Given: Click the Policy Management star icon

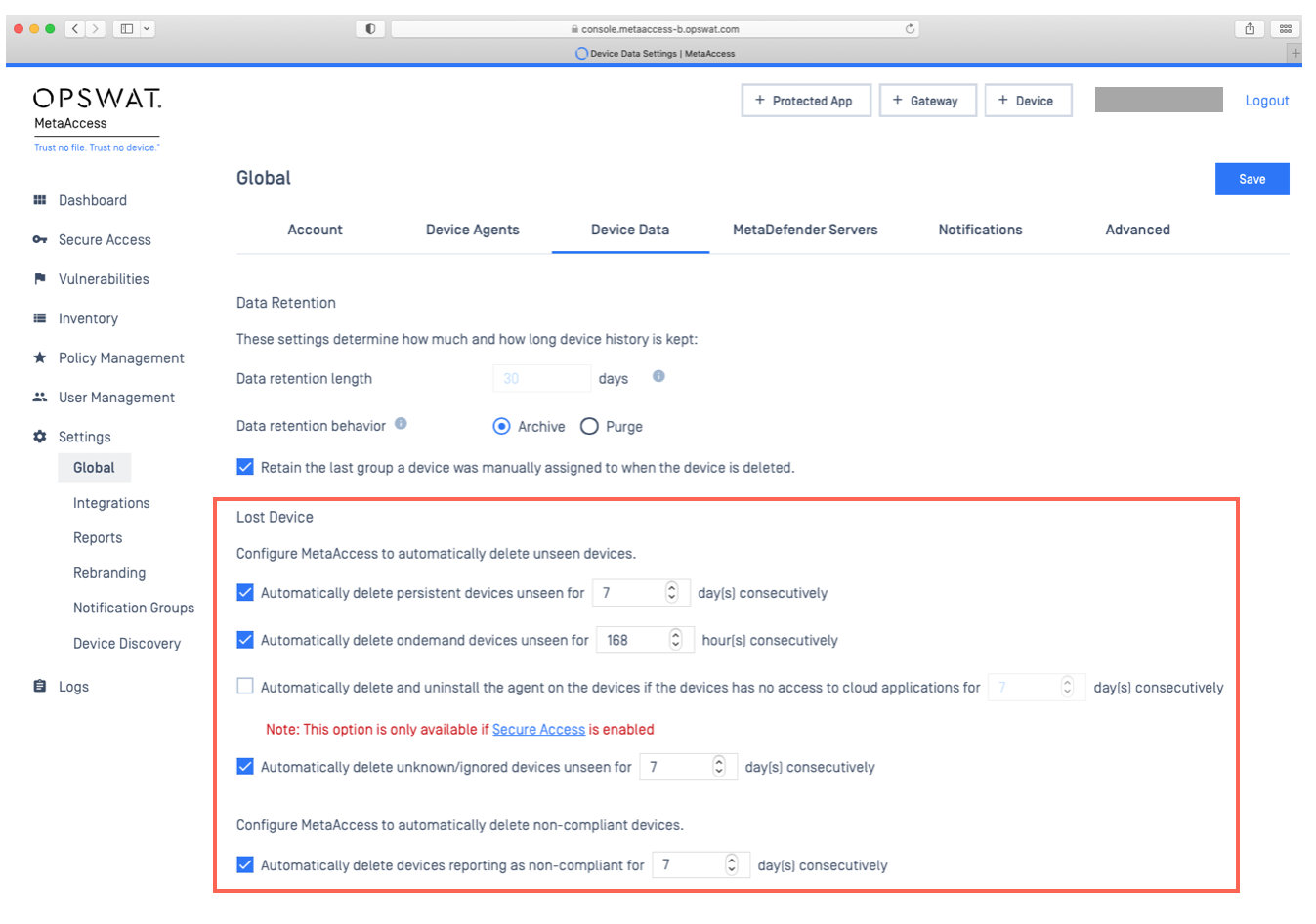Looking at the screenshot, I should click(x=40, y=357).
